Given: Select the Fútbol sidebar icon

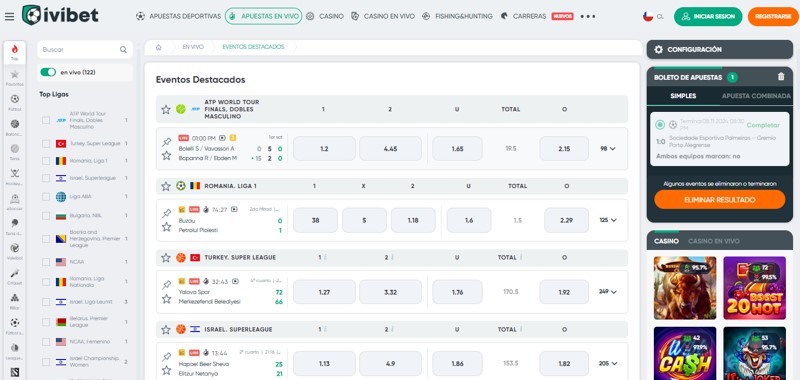Looking at the screenshot, I should tap(14, 102).
